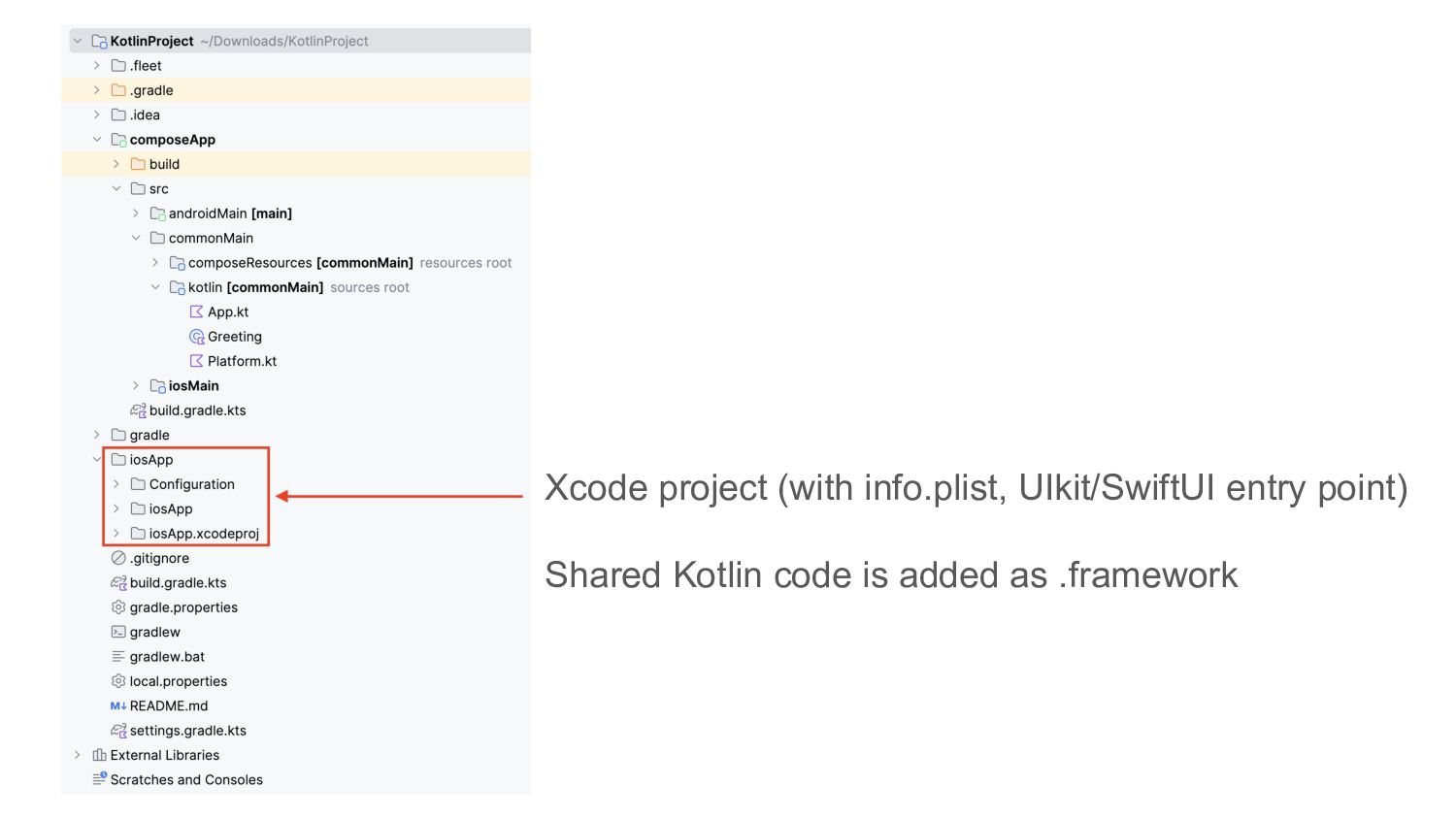This screenshot has height=819, width=1456.
Task: Select the gradle.properties file
Action: click(x=183, y=607)
